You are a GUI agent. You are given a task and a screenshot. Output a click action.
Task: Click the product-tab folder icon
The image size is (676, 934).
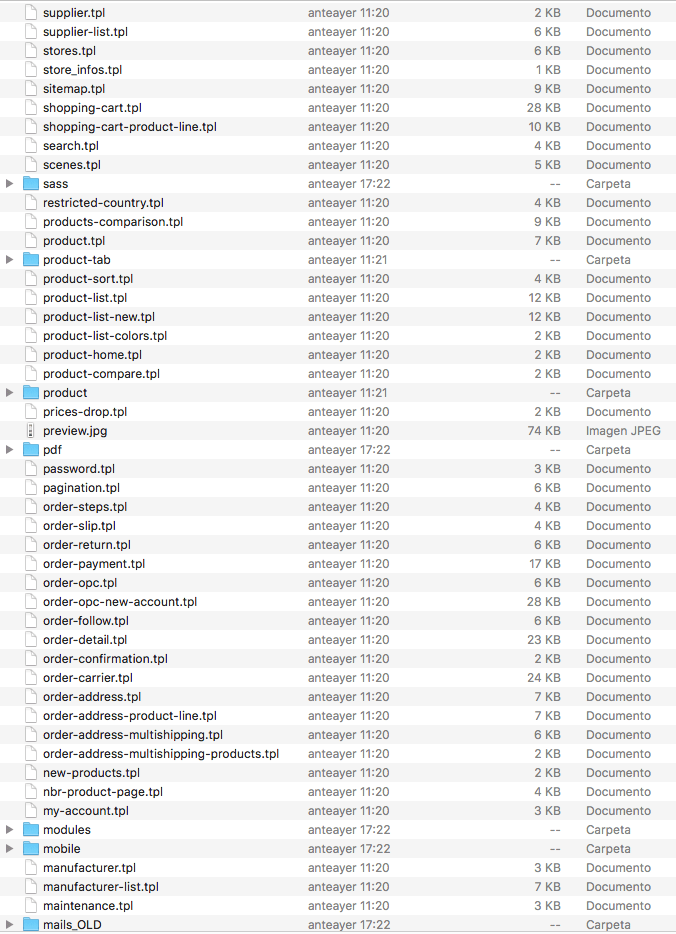pyautogui.click(x=31, y=260)
